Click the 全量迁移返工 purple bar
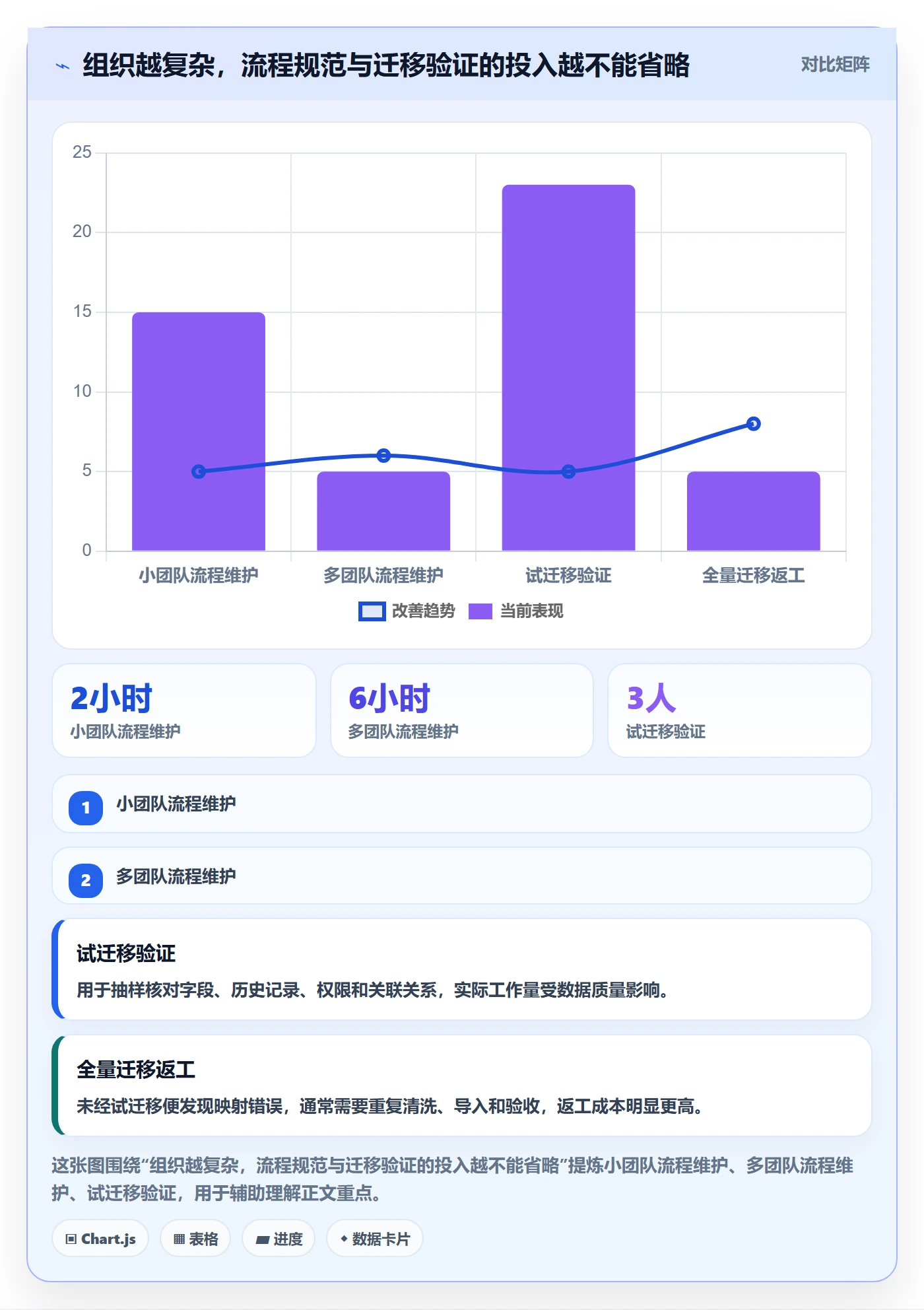 coord(754,511)
